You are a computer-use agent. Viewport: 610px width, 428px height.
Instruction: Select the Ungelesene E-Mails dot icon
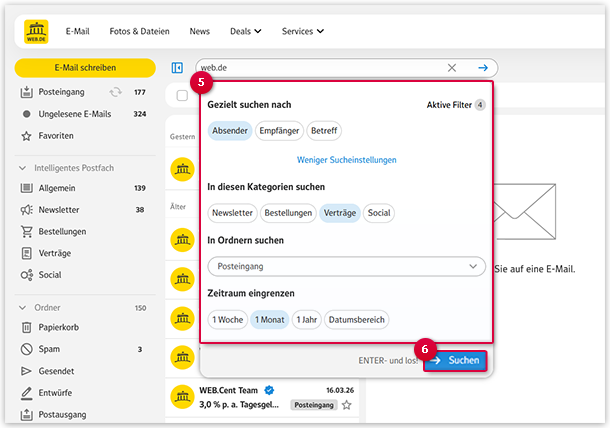26,114
